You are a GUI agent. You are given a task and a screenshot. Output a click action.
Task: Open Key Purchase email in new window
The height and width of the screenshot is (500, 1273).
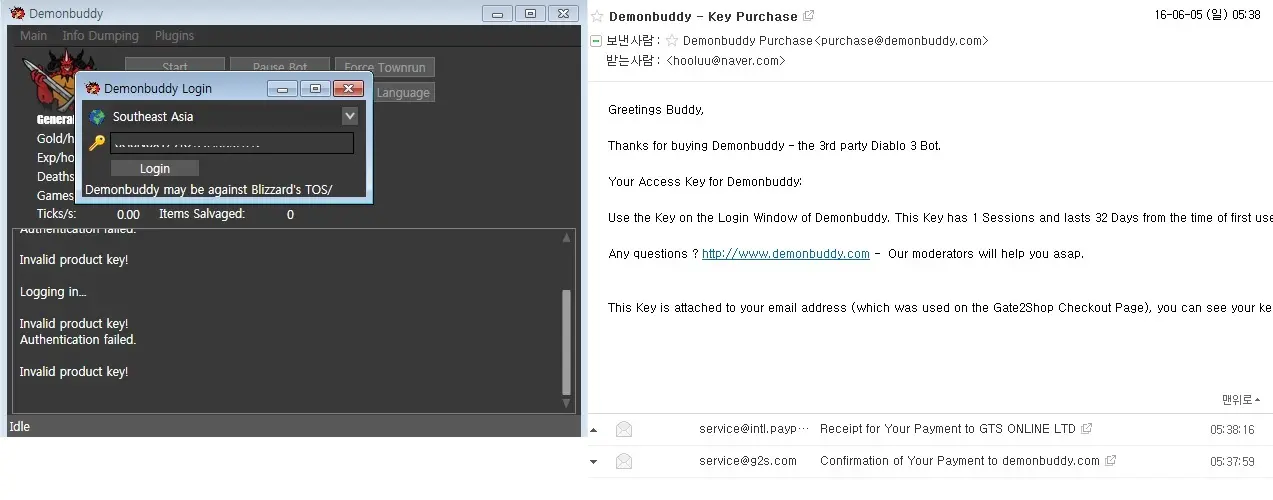809,16
